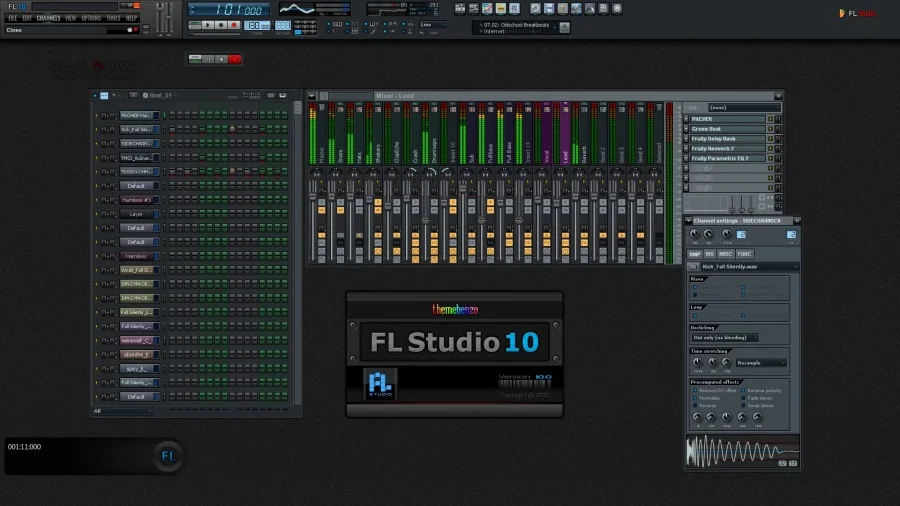The image size is (900, 506).
Task: Enable the Normalize checkbox
Action: 695,398
